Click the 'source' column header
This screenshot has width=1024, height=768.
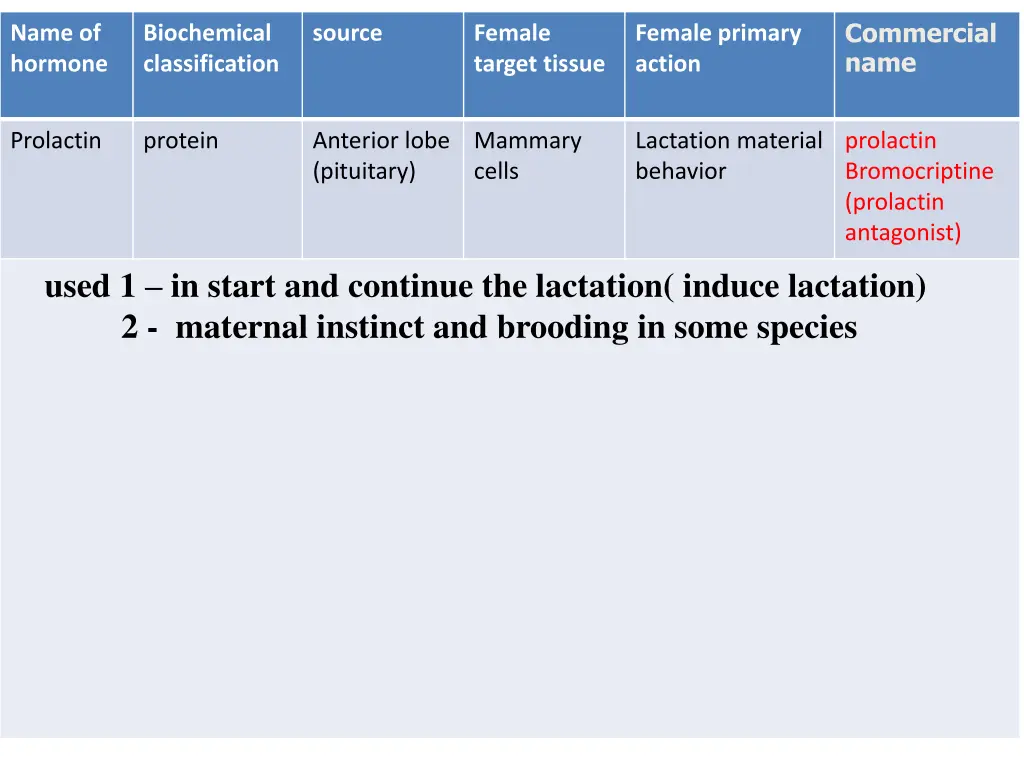click(383, 64)
